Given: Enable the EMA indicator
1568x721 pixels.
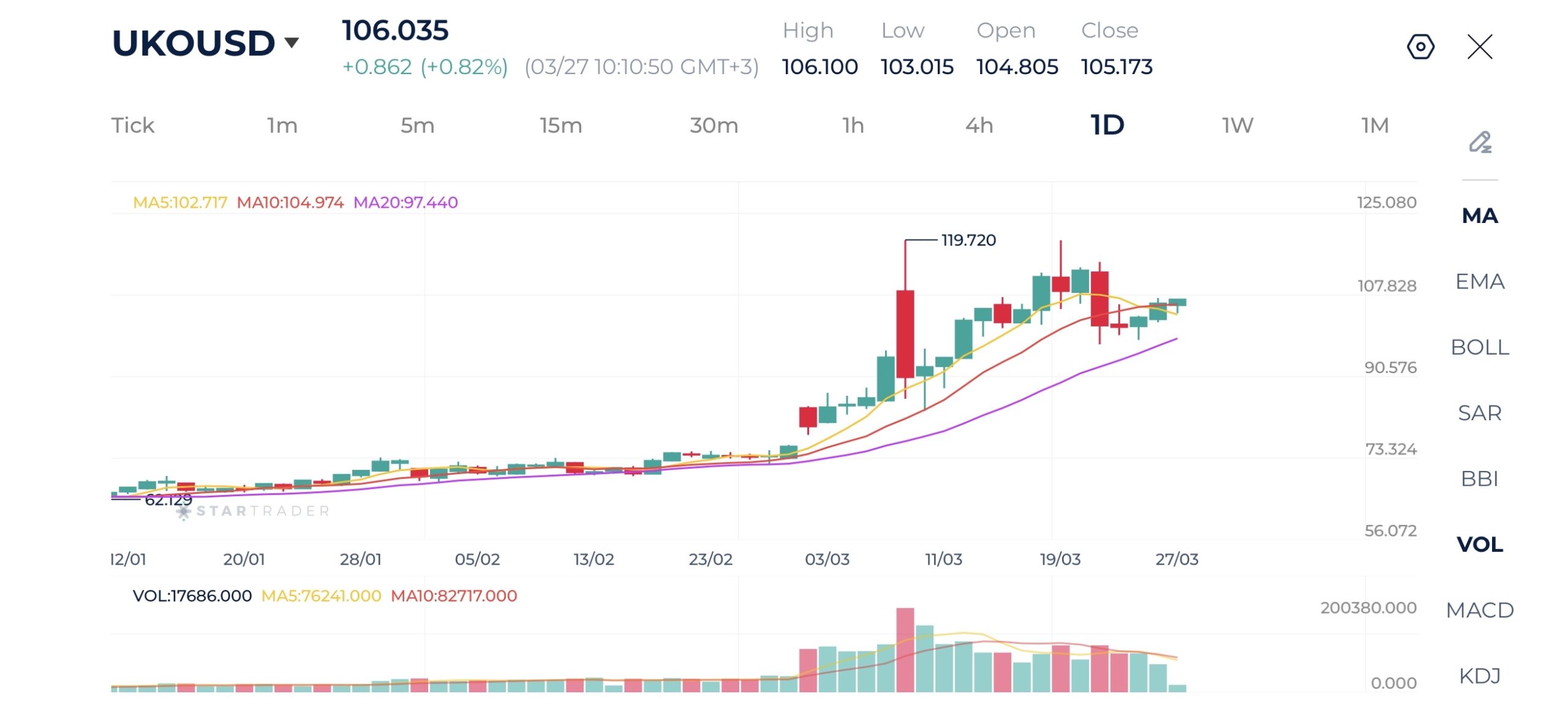Looking at the screenshot, I should click(x=1480, y=281).
